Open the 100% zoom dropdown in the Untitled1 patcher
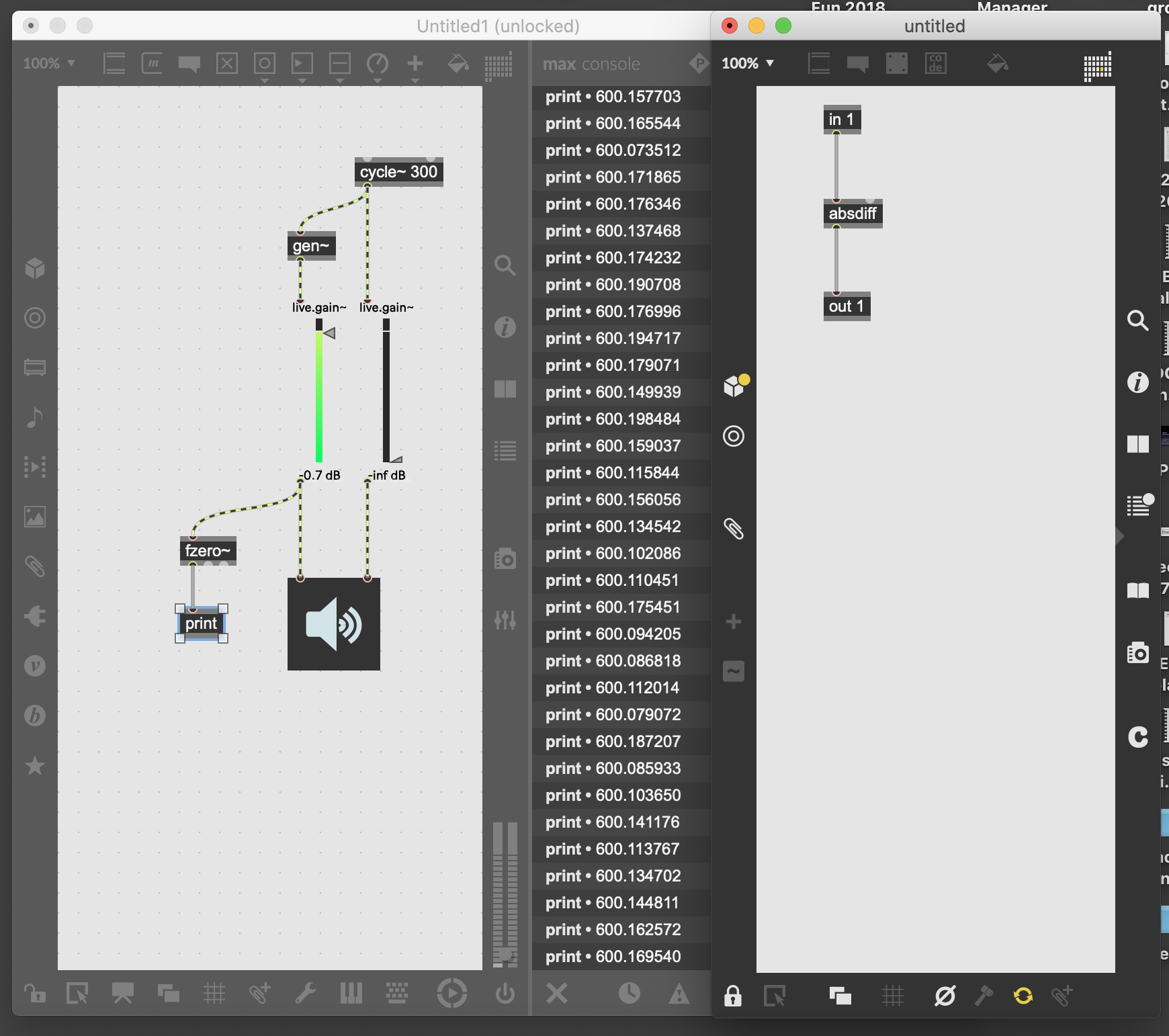The height and width of the screenshot is (1036, 1169). [49, 63]
